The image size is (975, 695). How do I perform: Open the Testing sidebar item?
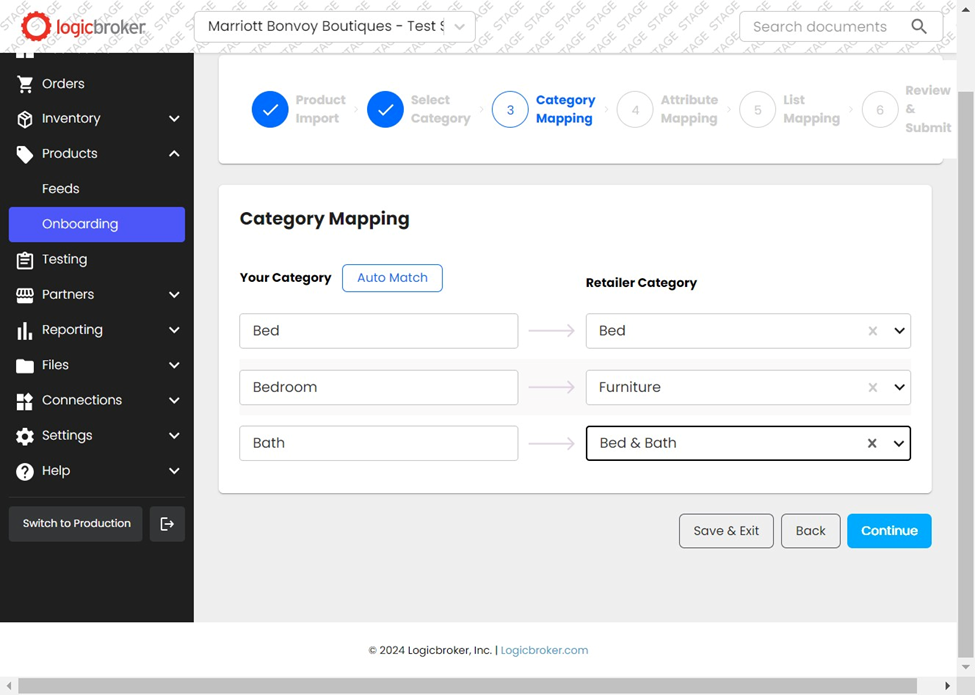(x=64, y=260)
